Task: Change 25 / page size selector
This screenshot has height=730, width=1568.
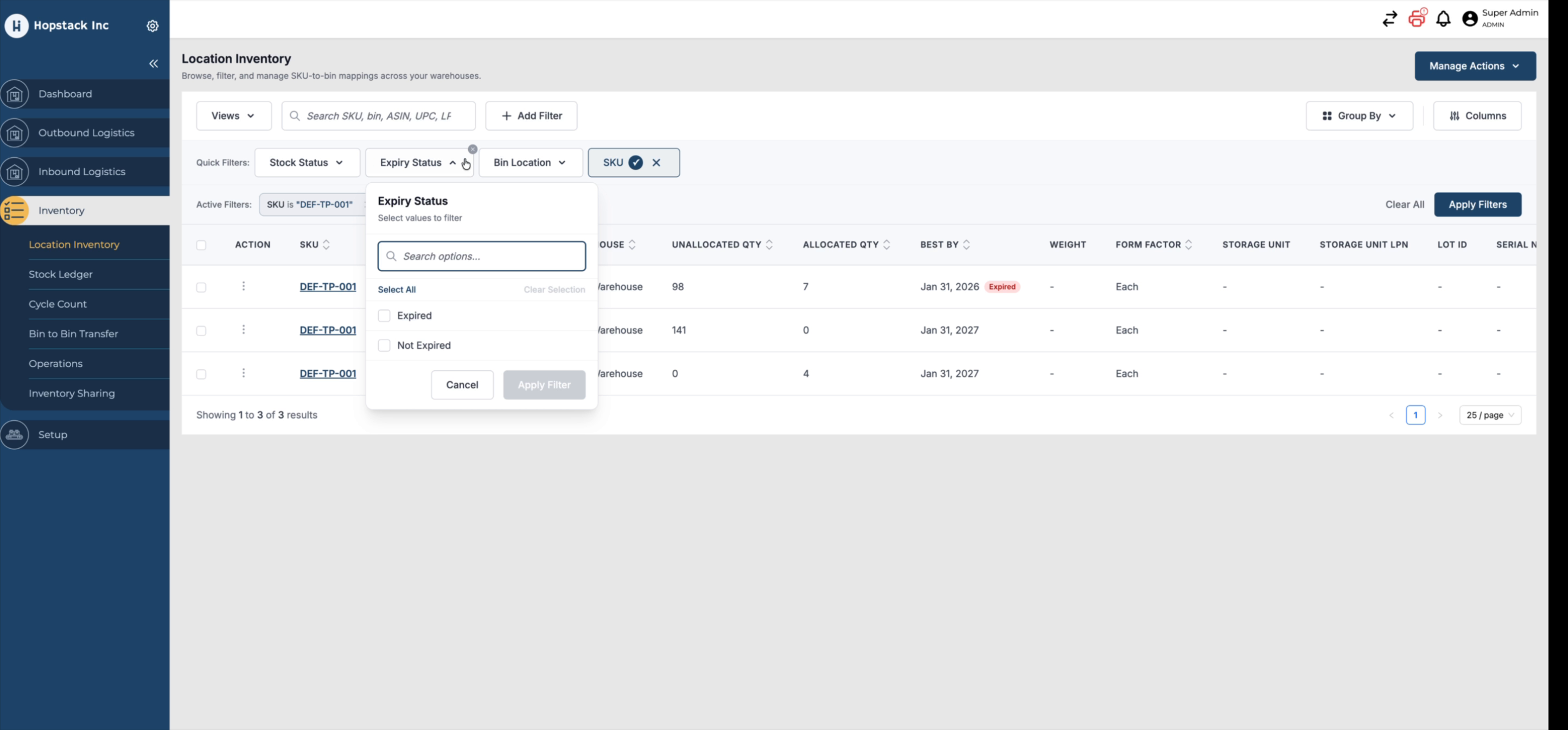Action: tap(1490, 415)
